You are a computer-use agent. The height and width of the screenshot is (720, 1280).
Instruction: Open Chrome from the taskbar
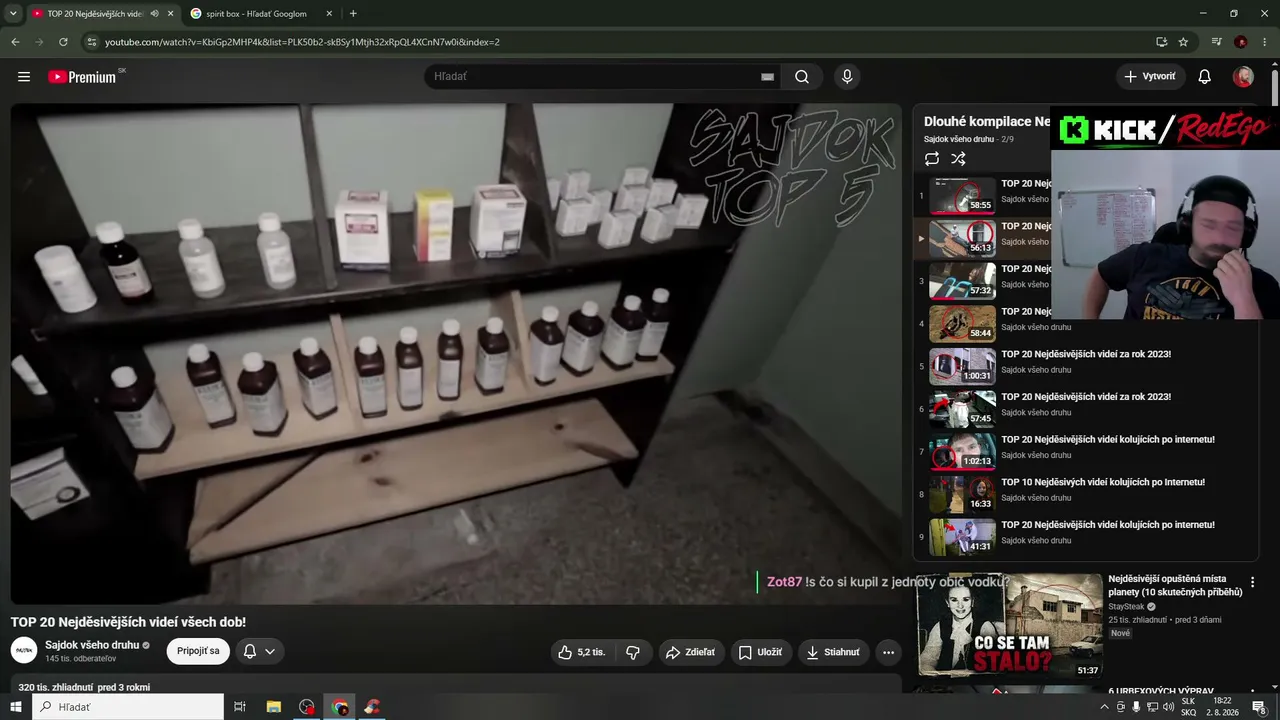click(x=340, y=707)
